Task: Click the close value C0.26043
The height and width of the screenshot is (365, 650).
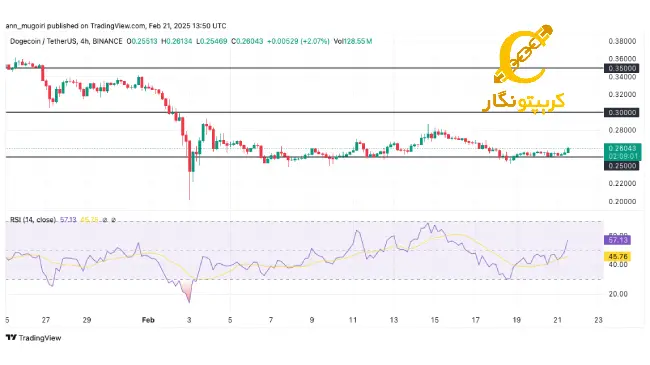Action: pos(247,41)
